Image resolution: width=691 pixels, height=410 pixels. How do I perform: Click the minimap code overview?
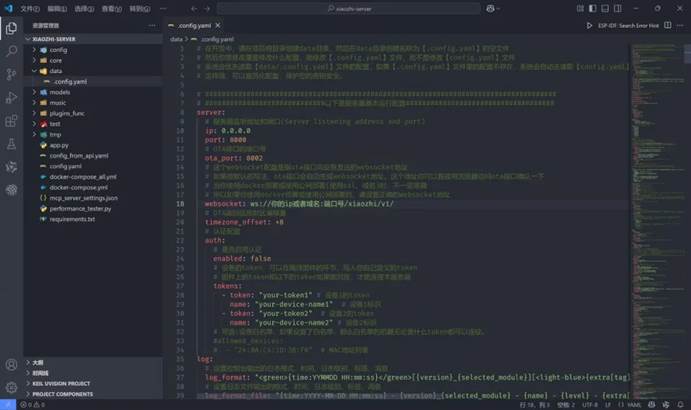pyautogui.click(x=657, y=220)
